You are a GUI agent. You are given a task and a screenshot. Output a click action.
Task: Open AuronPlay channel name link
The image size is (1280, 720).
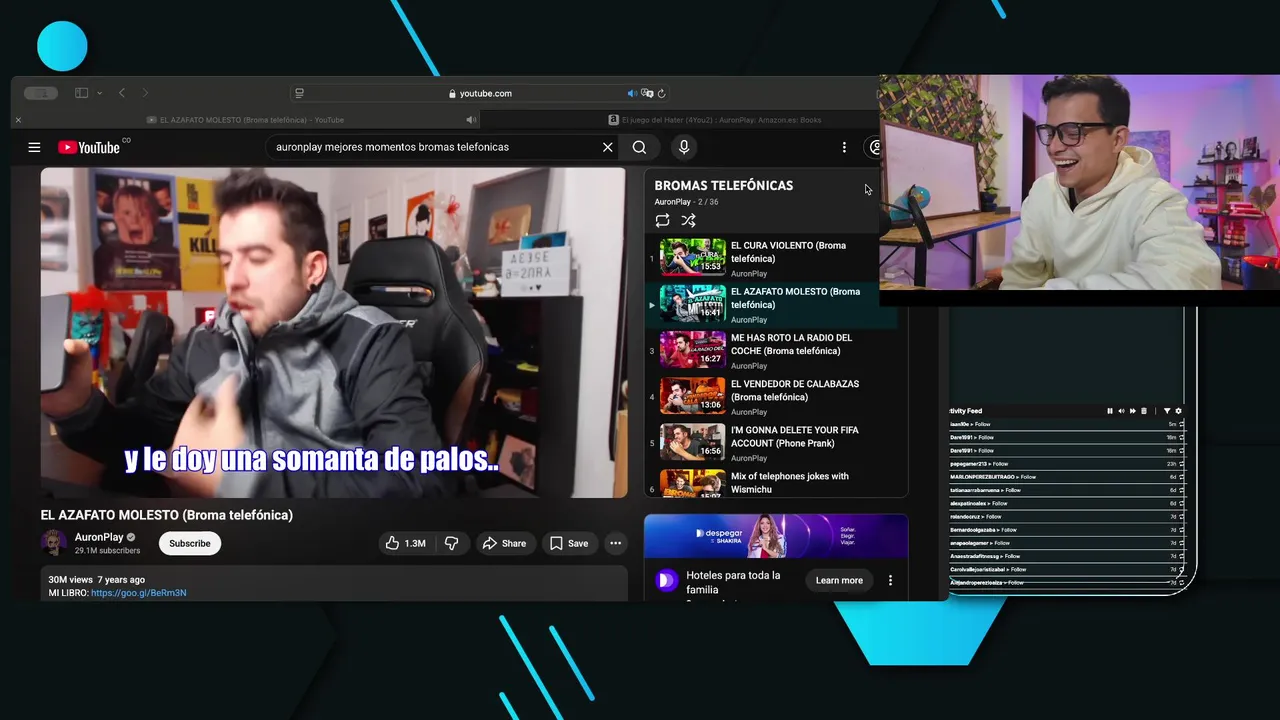point(99,537)
